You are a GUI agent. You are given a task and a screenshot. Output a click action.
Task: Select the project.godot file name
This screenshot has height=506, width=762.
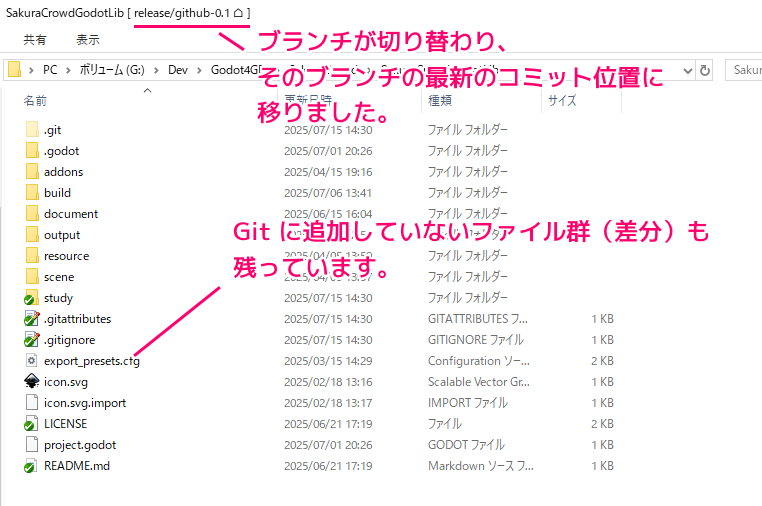click(x=78, y=445)
